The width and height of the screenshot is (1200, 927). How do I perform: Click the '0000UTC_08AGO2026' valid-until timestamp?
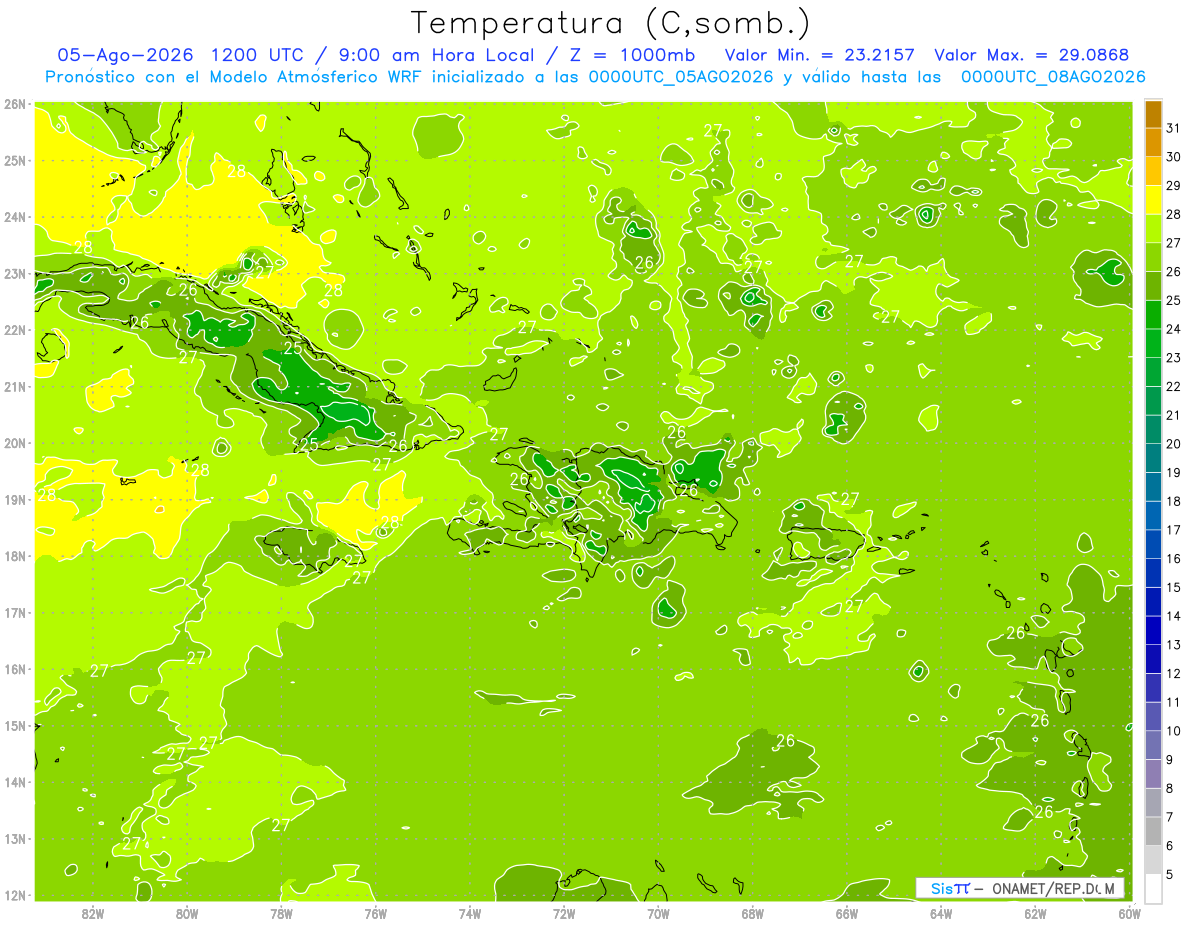tap(1053, 77)
